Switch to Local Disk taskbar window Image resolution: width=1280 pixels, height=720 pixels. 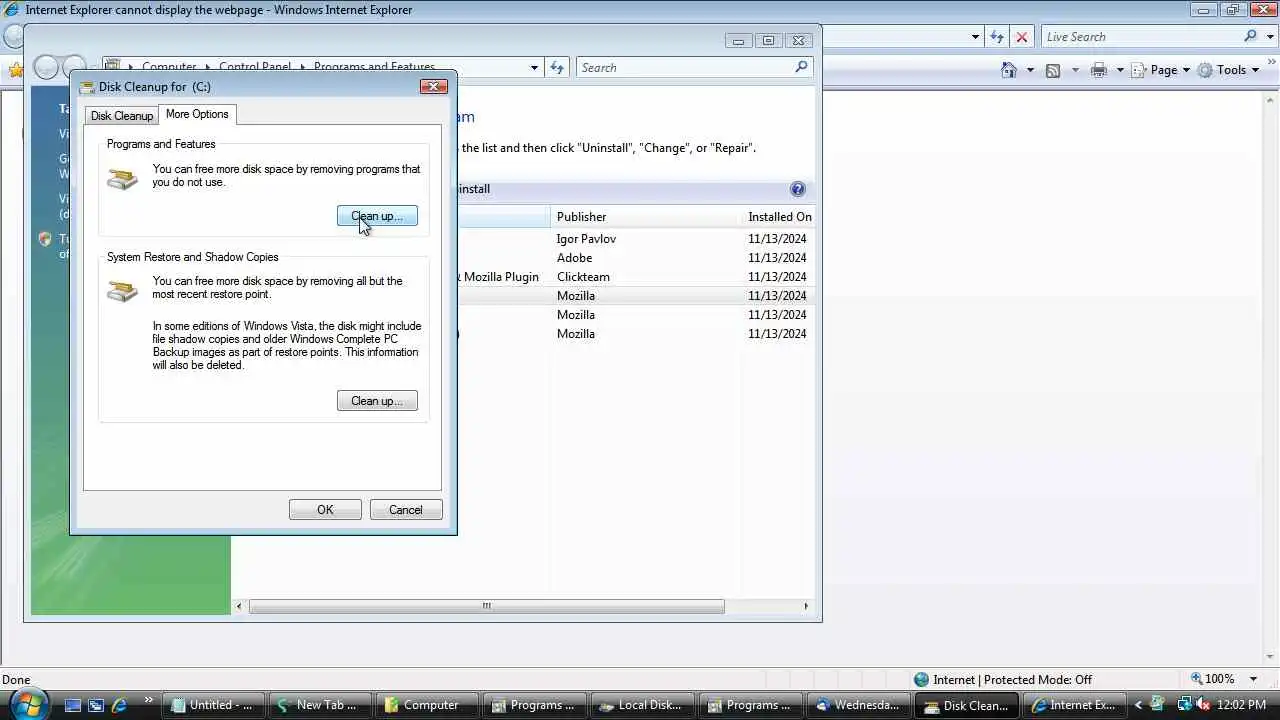[642, 705]
